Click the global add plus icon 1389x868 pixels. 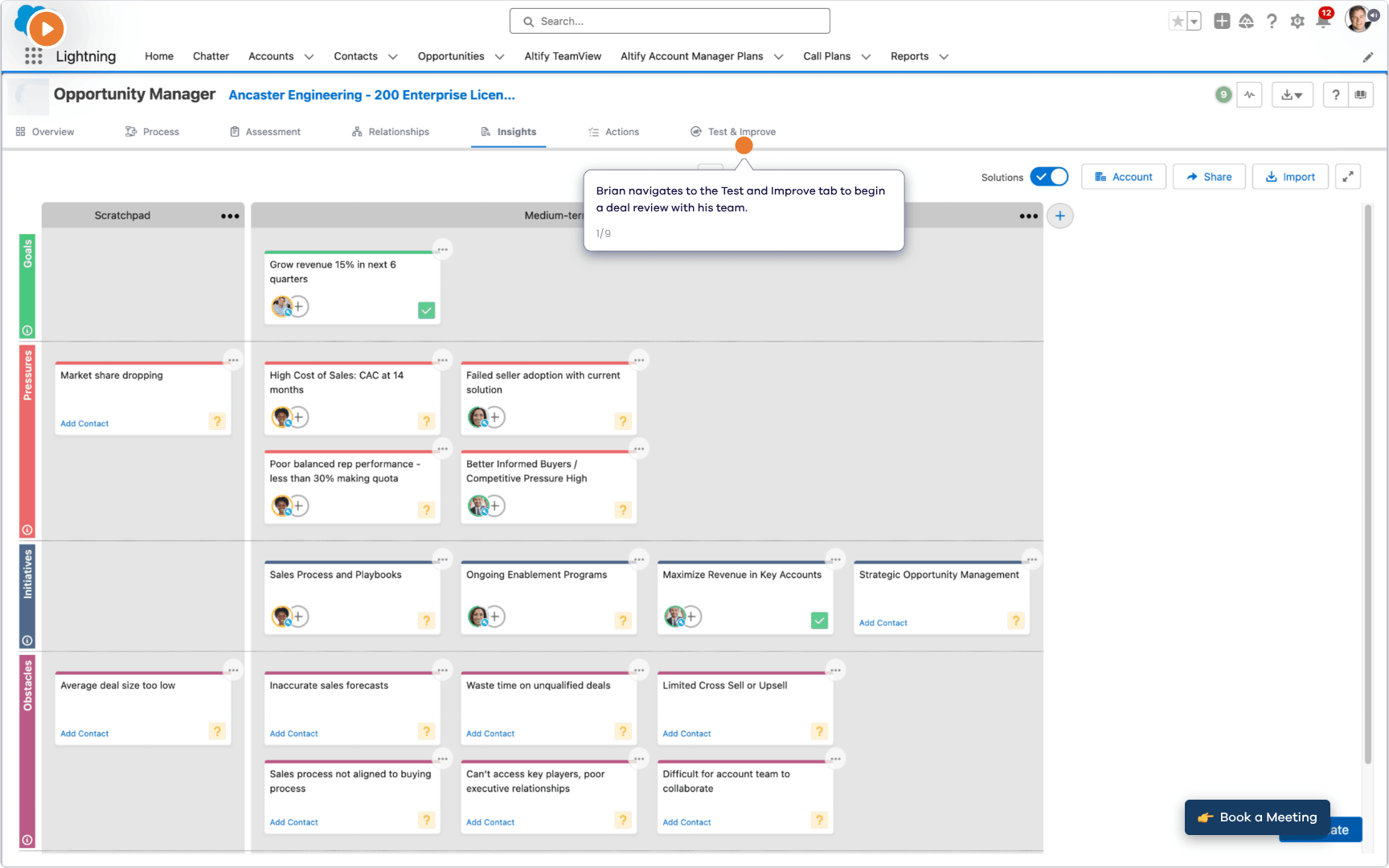[1222, 22]
